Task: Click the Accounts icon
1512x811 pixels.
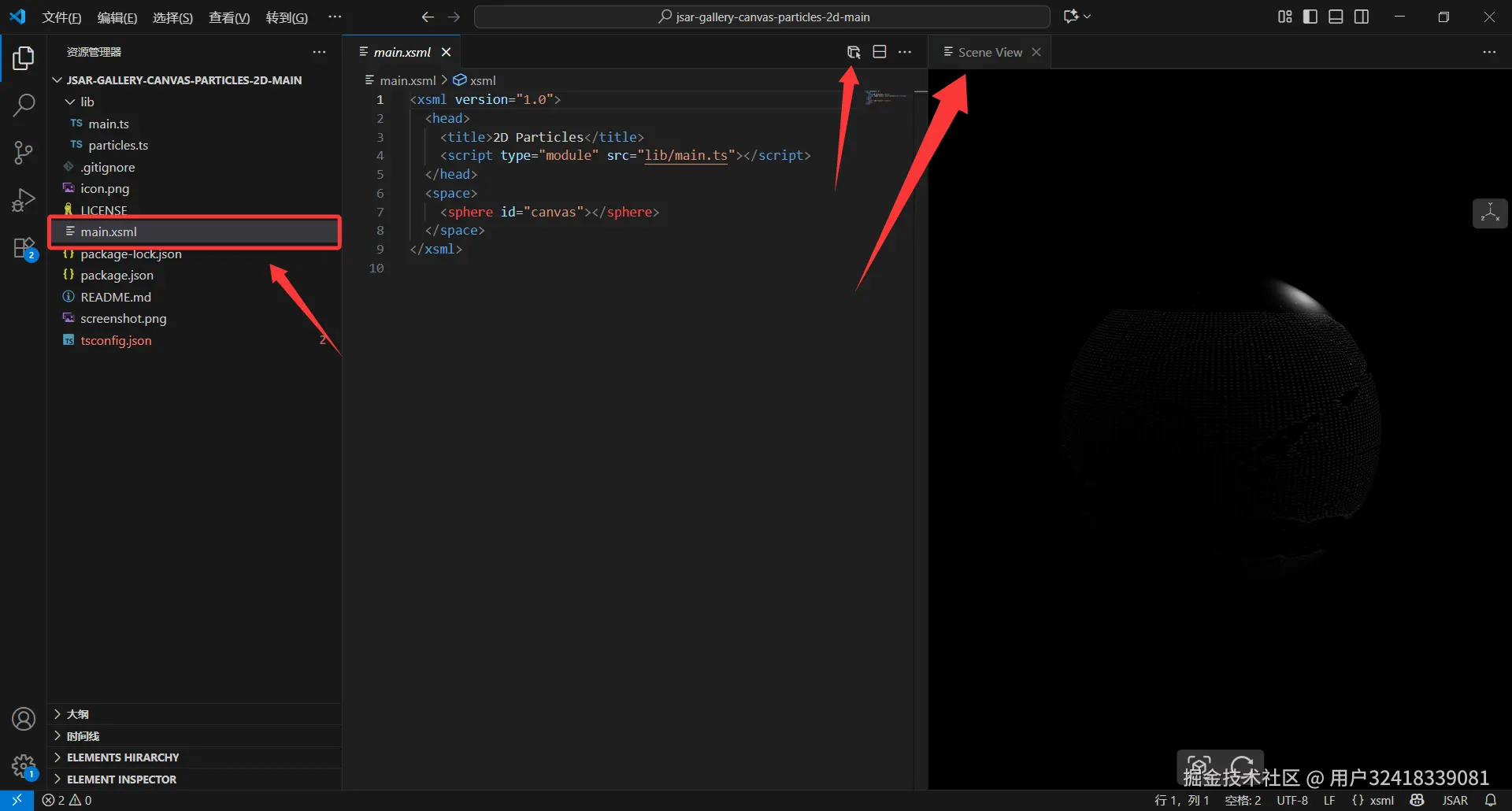Action: coord(24,719)
